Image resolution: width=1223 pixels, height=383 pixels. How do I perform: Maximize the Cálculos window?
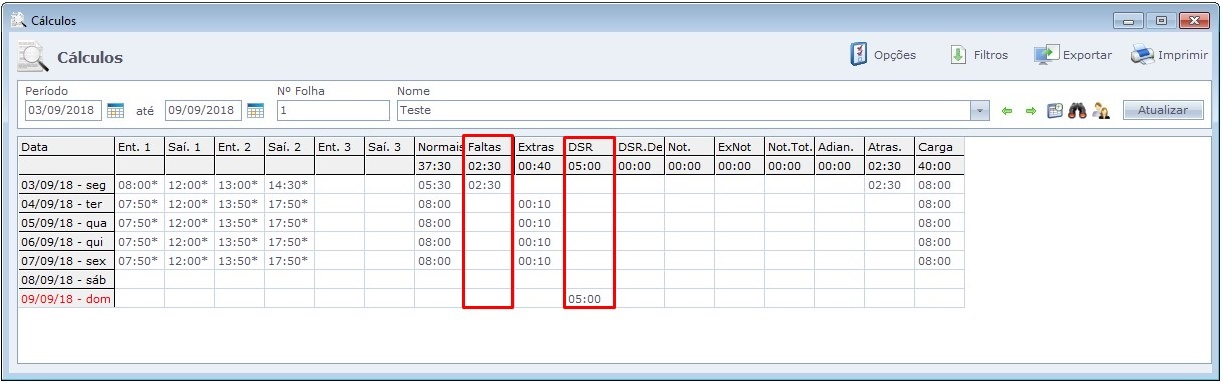tap(1161, 20)
